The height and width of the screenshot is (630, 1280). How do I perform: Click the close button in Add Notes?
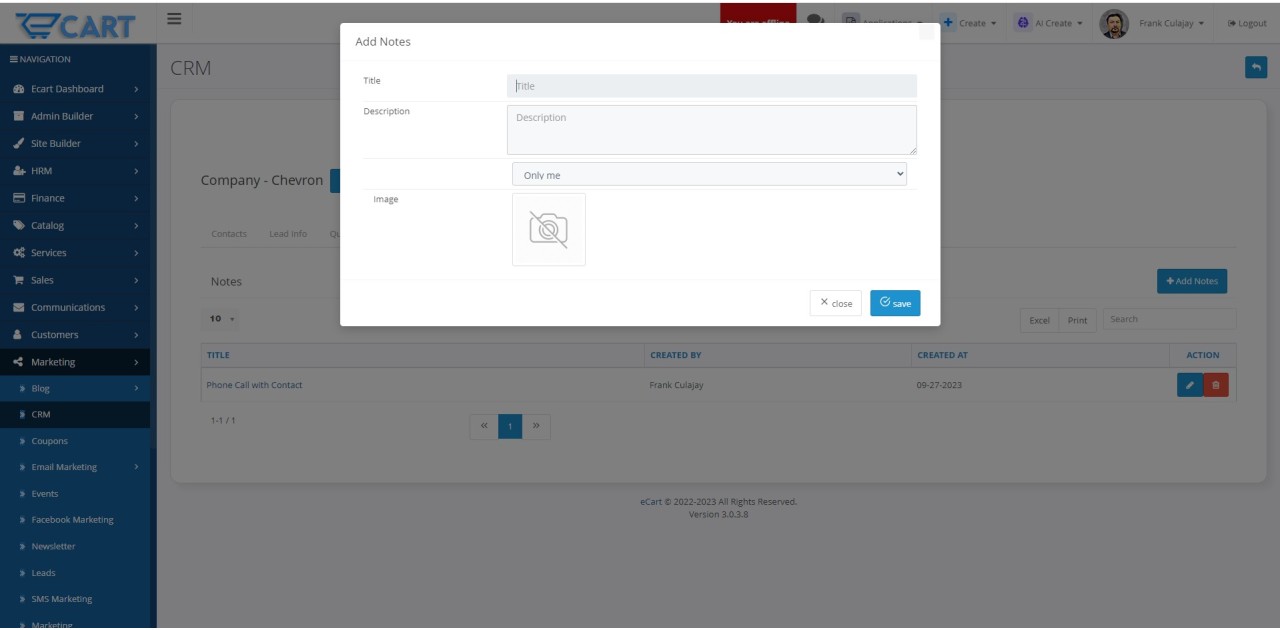(x=836, y=303)
